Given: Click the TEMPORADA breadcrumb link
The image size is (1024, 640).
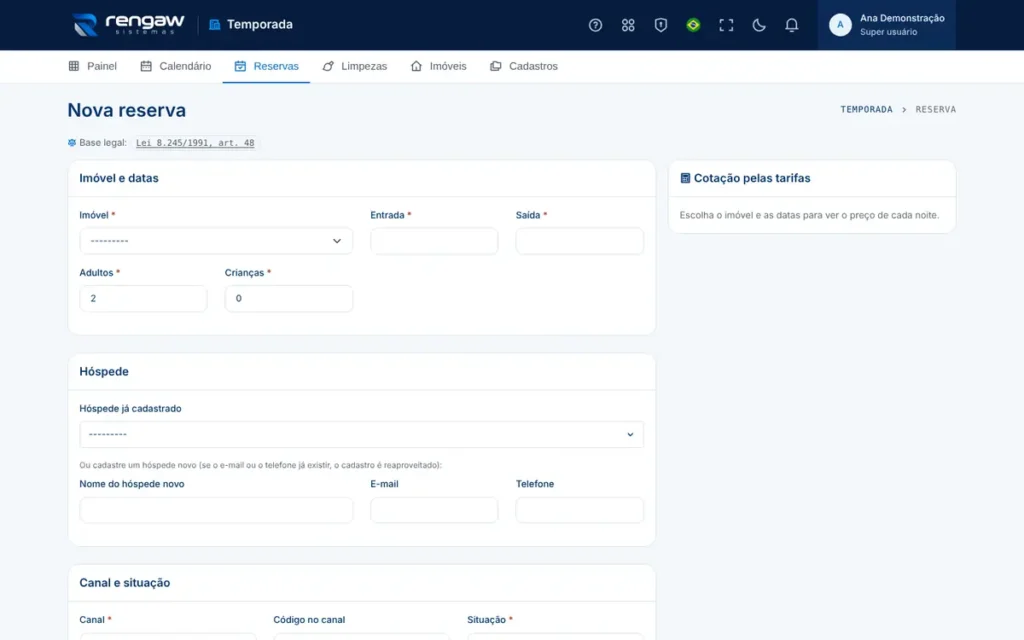Looking at the screenshot, I should (866, 110).
